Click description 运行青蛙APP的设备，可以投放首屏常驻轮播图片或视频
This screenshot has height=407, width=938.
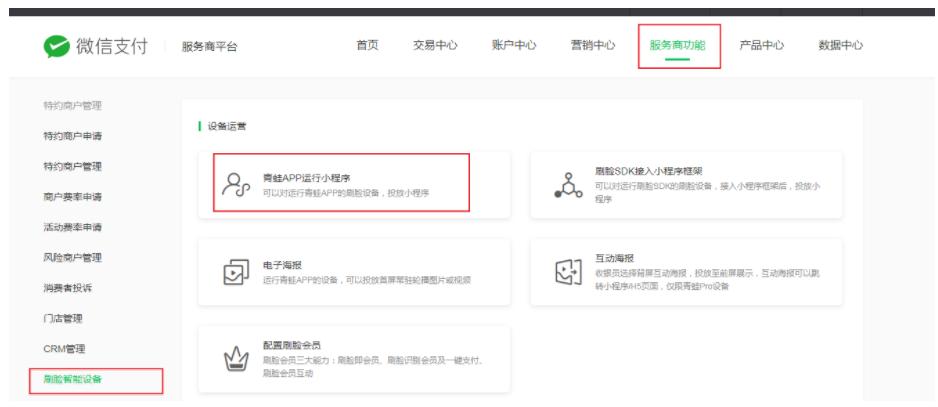click(x=367, y=280)
